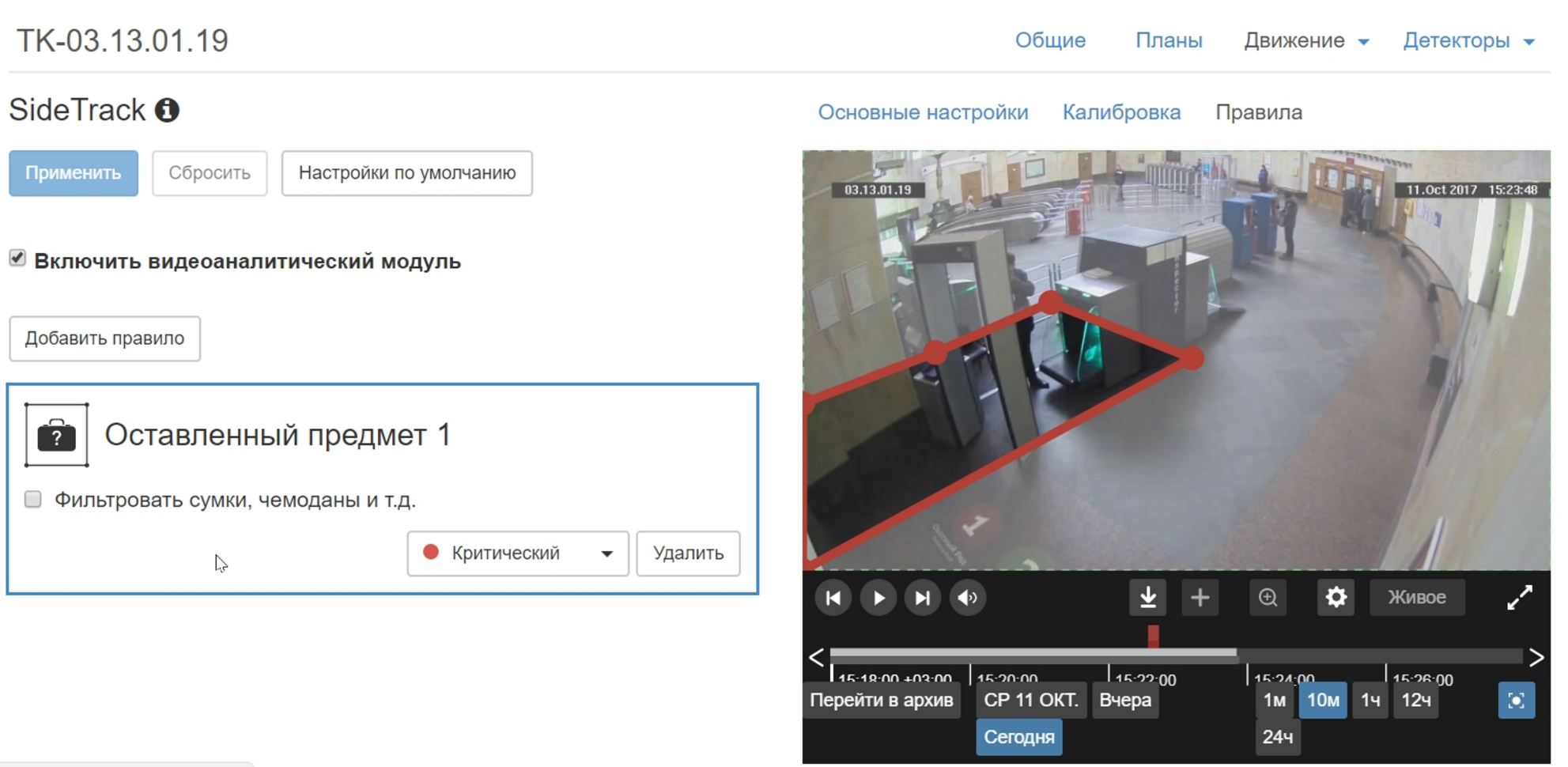
Task: Click the blue focus frame icon
Action: tap(1517, 701)
